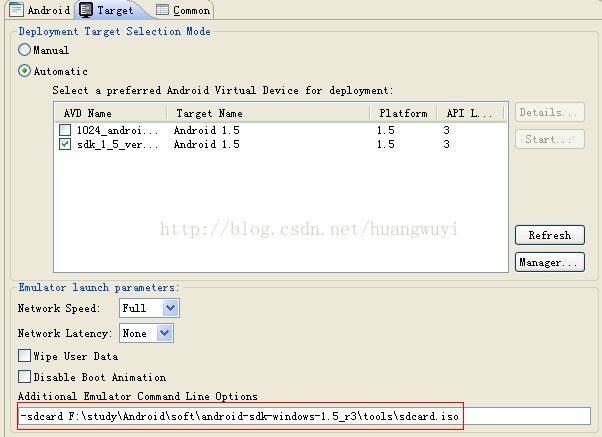Click API level 3 in sdk_1_5_ver... row
The image size is (602, 437).
[x=446, y=144]
